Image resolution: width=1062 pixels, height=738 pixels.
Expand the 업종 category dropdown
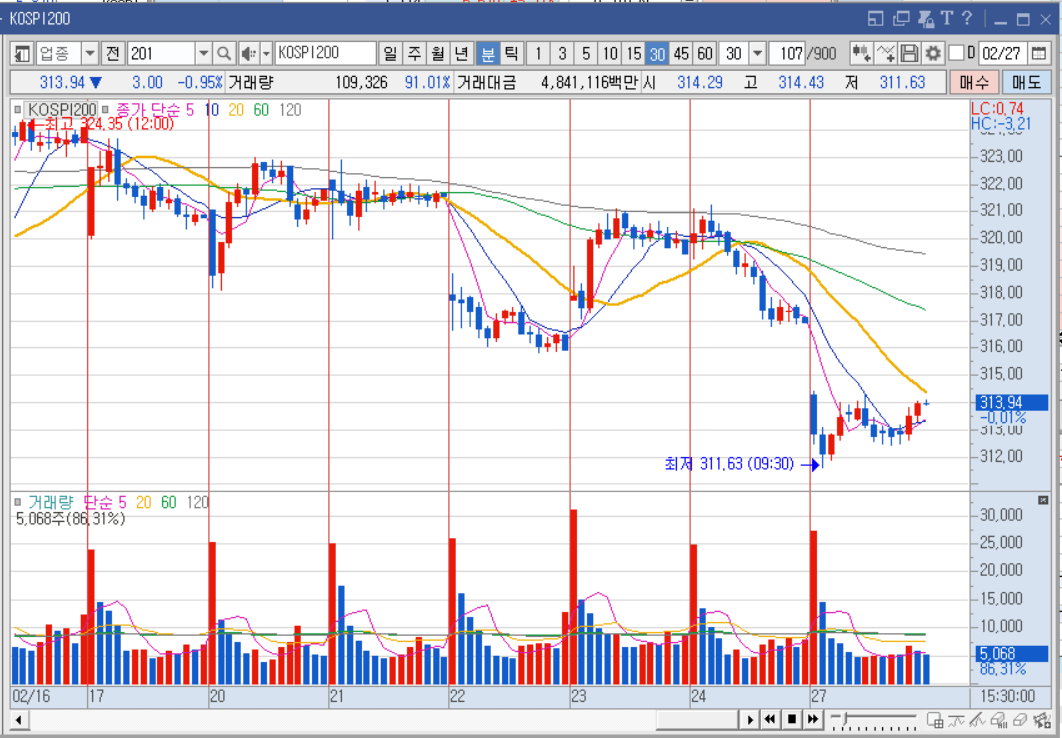90,53
